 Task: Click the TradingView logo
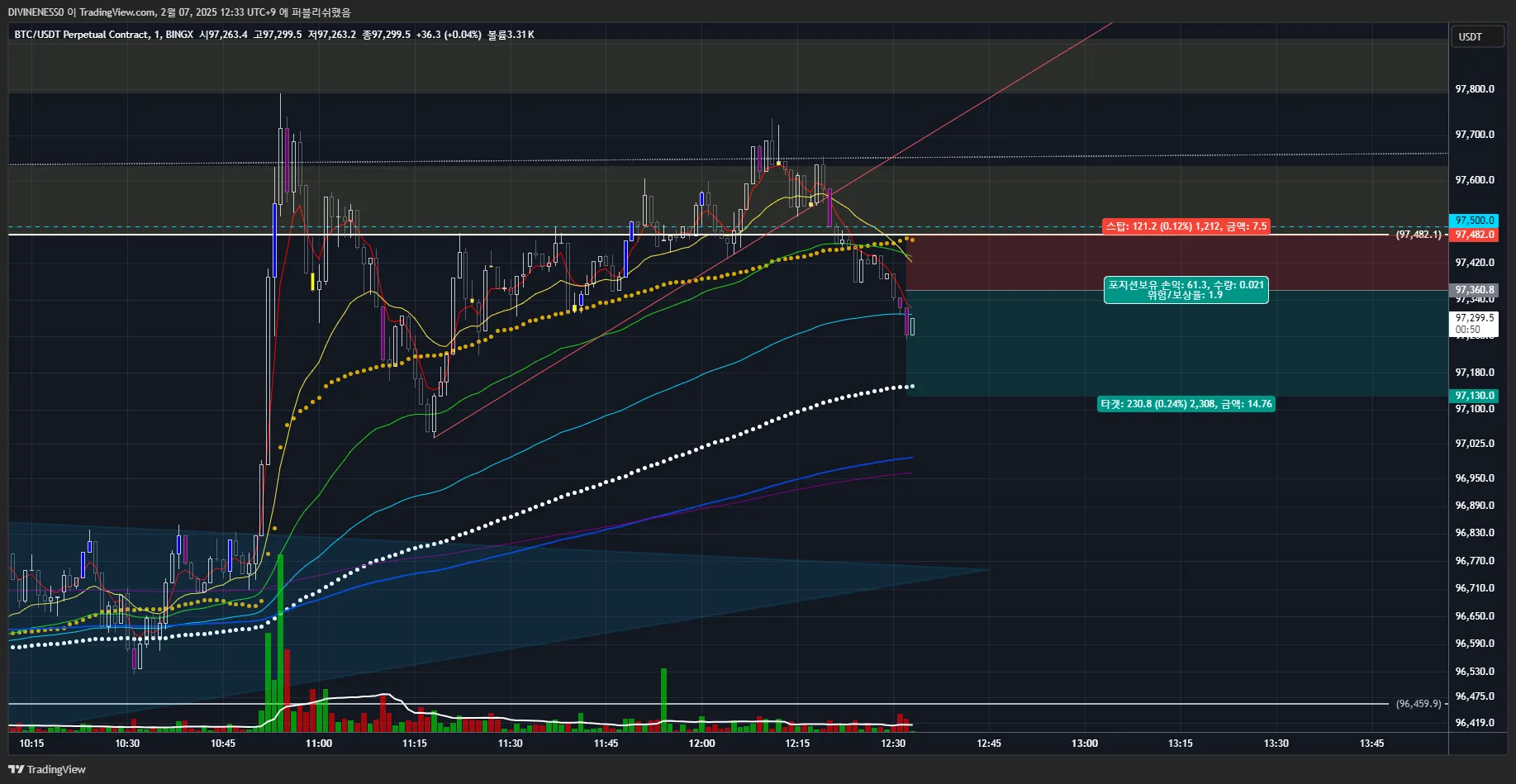47,769
